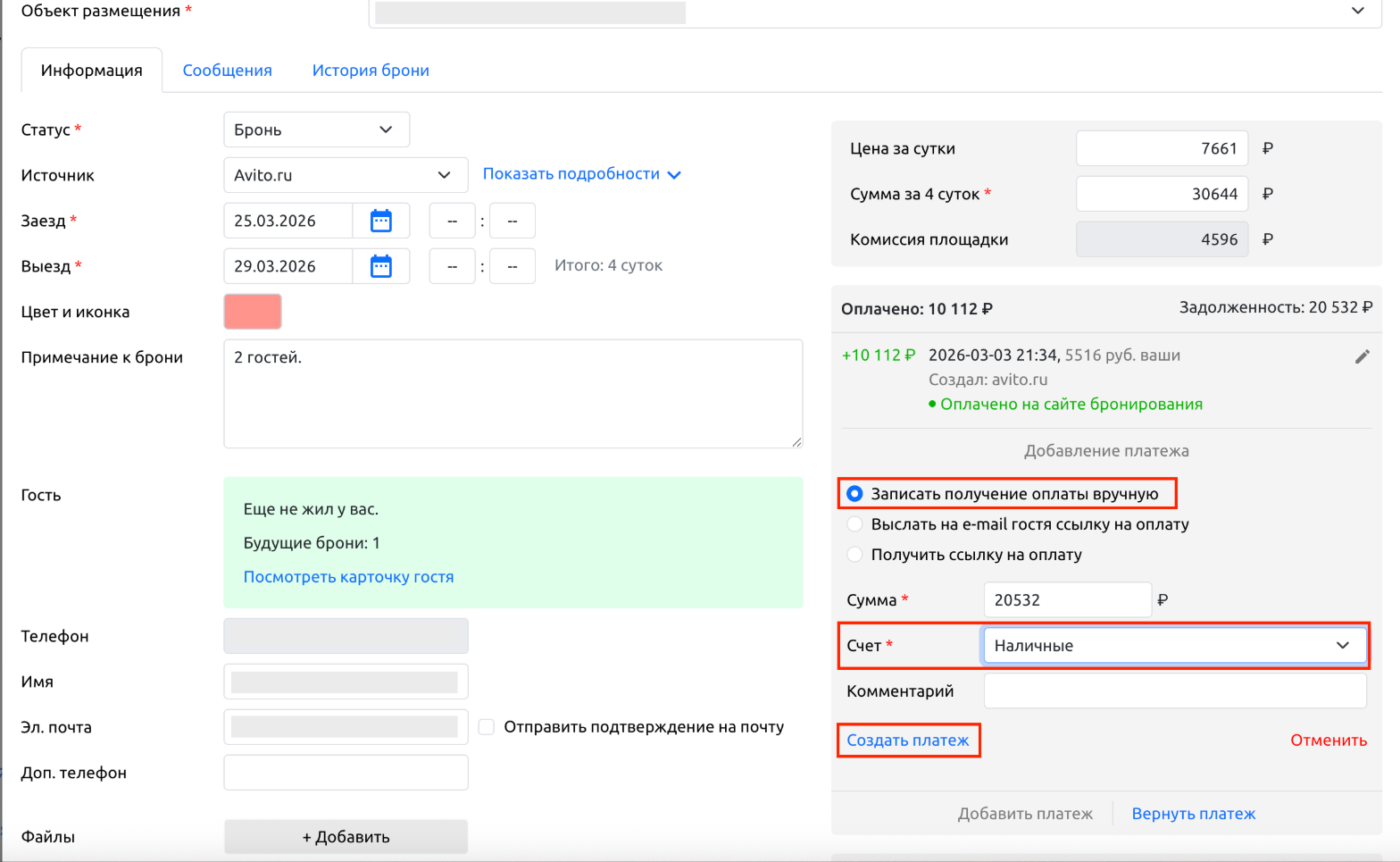Click into the booking note textarea
Screen dimensions: 1400x862
(513, 394)
